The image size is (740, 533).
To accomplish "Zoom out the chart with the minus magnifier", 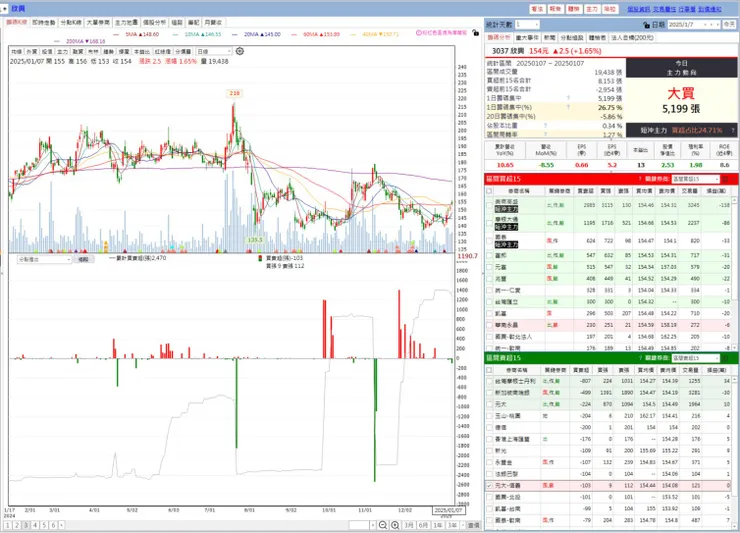I will (383, 525).
